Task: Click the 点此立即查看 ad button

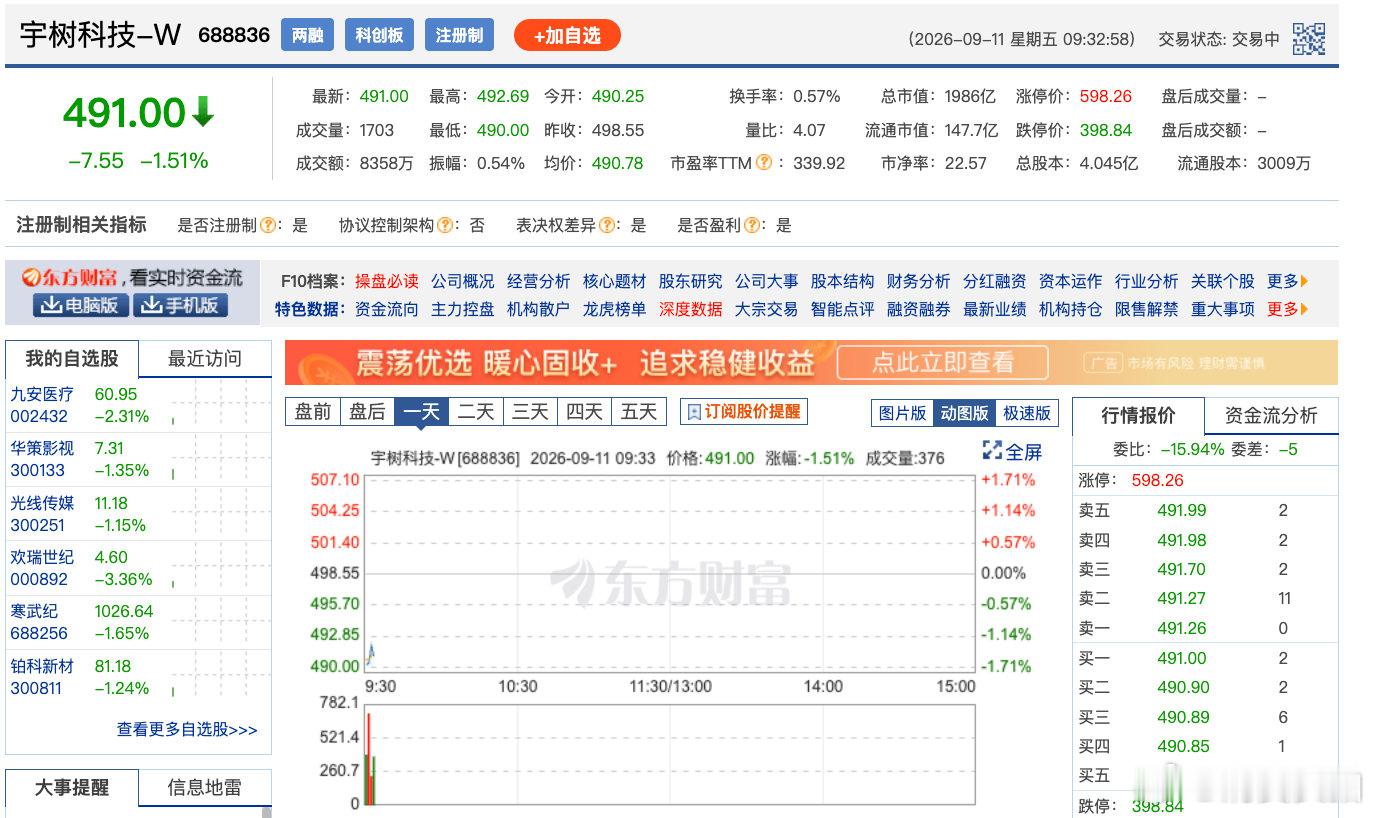Action: click(x=942, y=362)
